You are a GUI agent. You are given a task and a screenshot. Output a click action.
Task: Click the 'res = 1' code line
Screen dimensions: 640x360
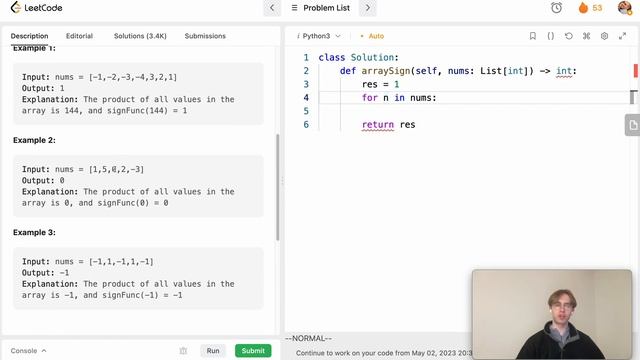(x=380, y=84)
